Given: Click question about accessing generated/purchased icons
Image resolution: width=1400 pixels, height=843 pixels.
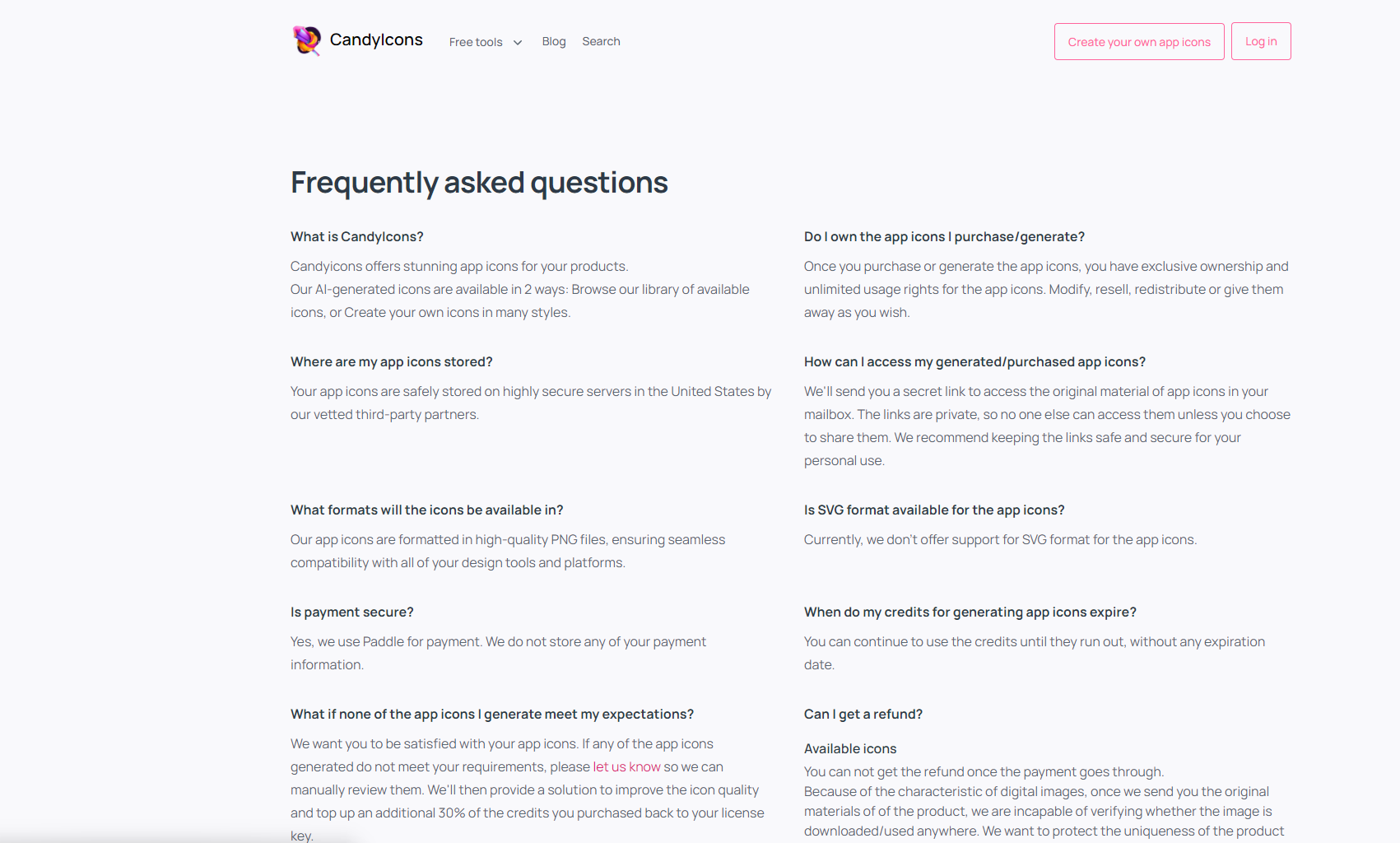Looking at the screenshot, I should click(x=974, y=362).
